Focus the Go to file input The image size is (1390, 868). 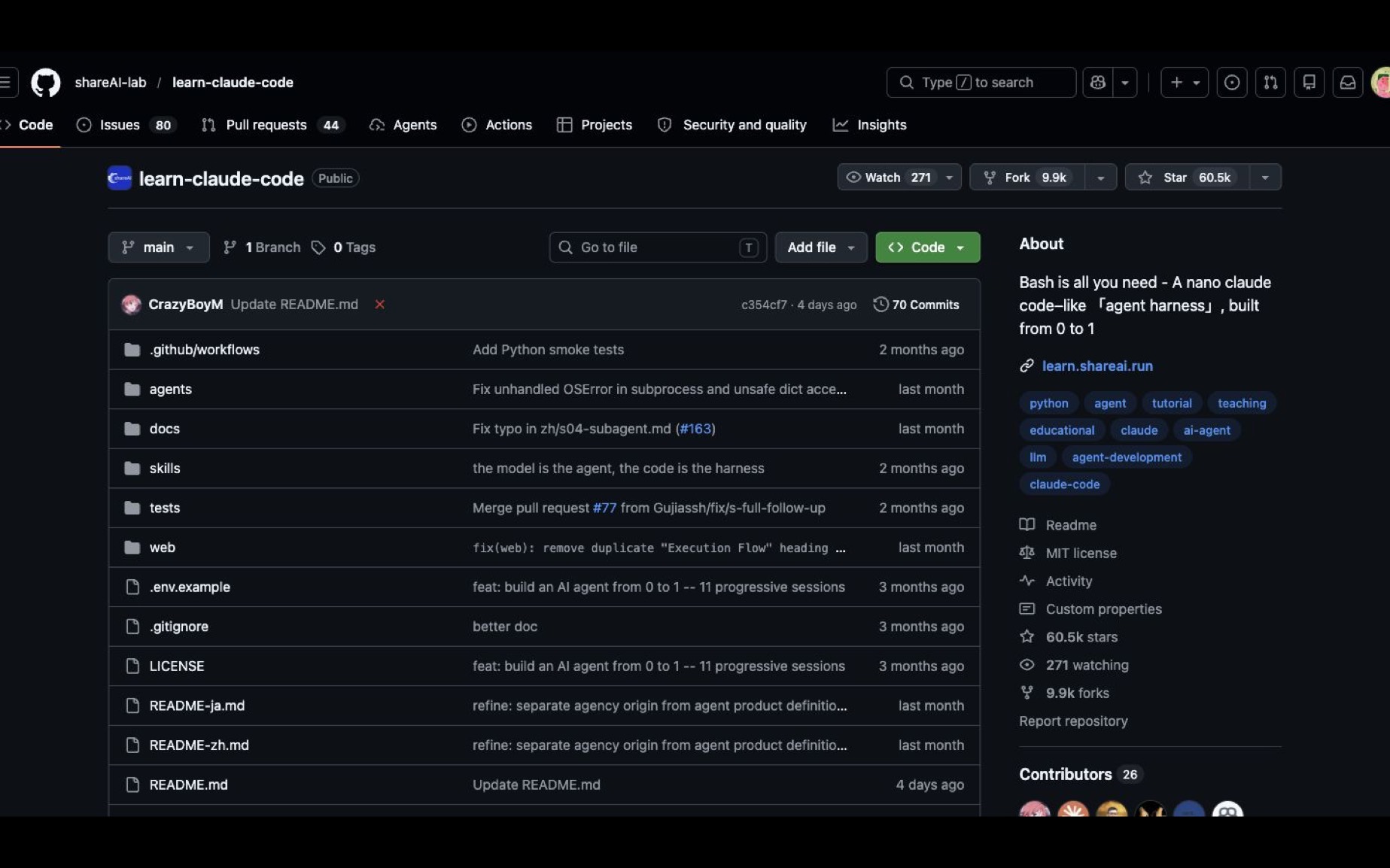658,247
